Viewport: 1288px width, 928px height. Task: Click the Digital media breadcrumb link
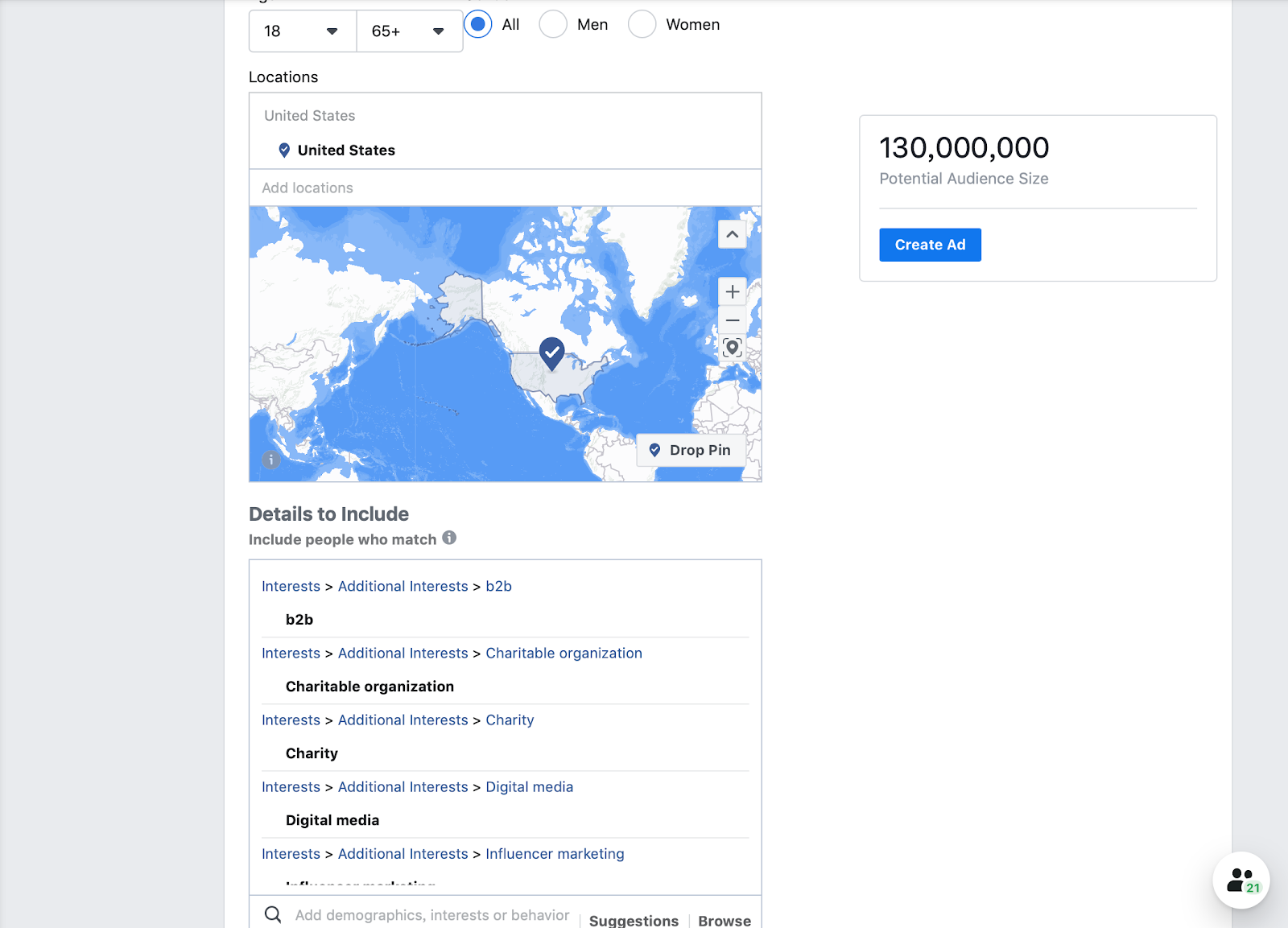point(529,786)
